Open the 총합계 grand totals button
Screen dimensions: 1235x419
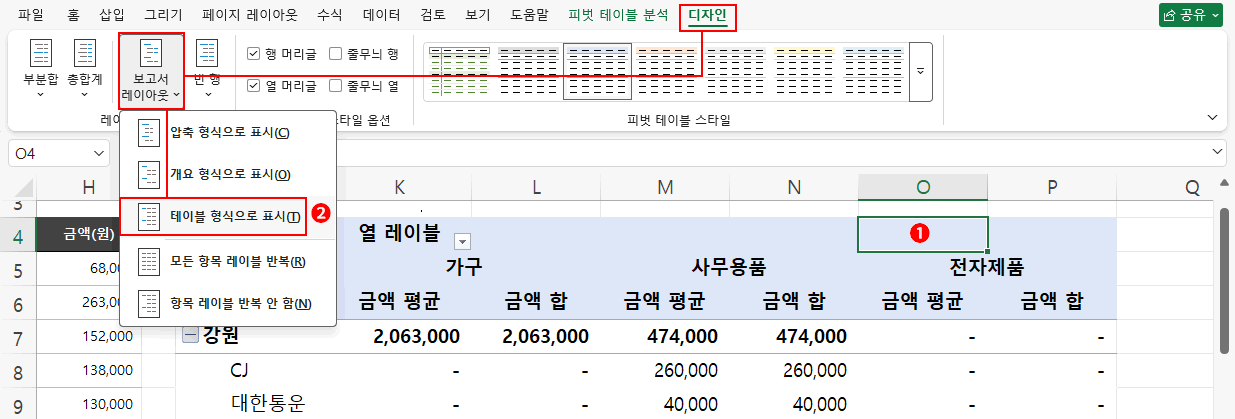(85, 69)
